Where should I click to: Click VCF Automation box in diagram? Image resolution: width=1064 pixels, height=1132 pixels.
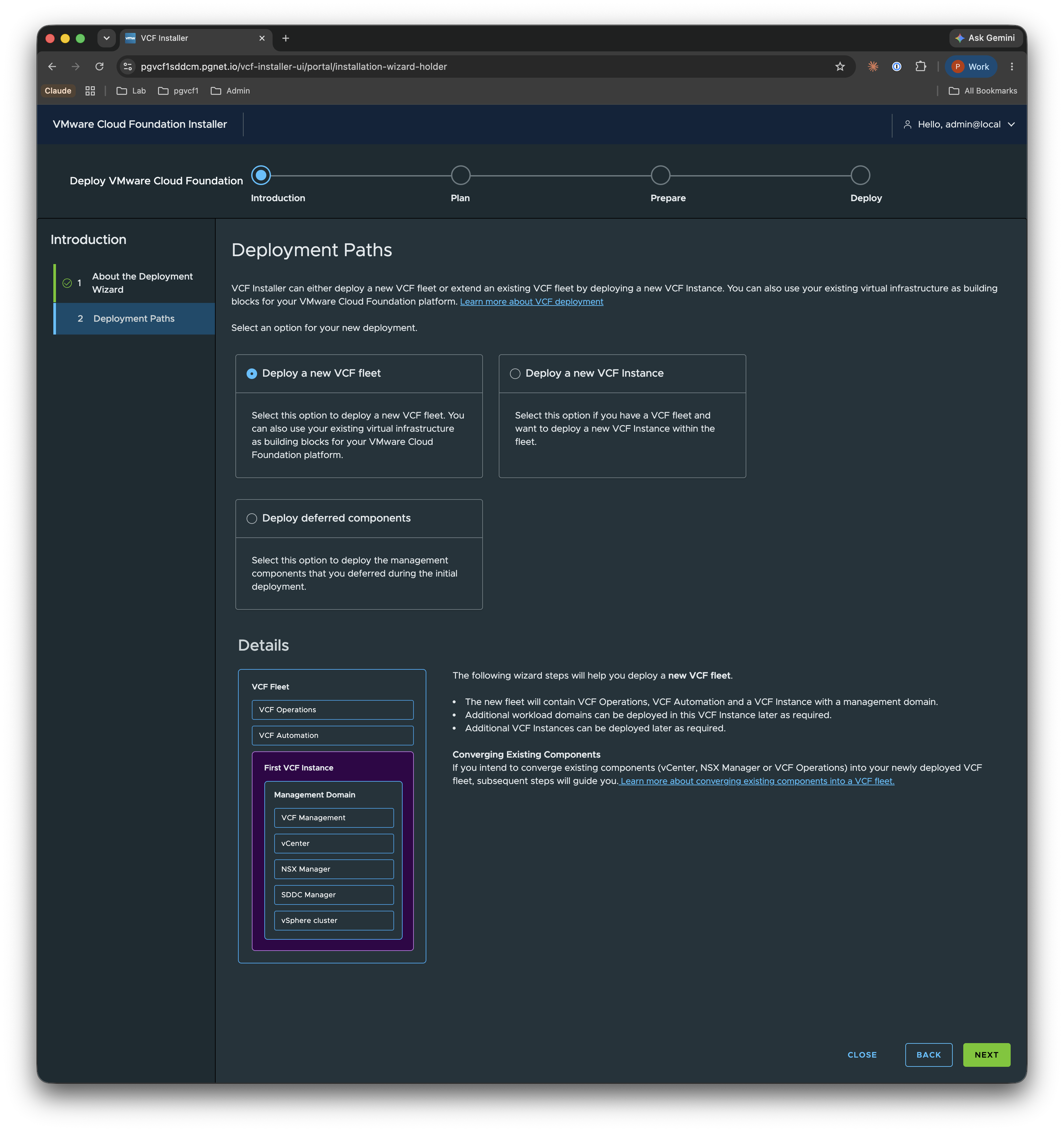click(332, 735)
